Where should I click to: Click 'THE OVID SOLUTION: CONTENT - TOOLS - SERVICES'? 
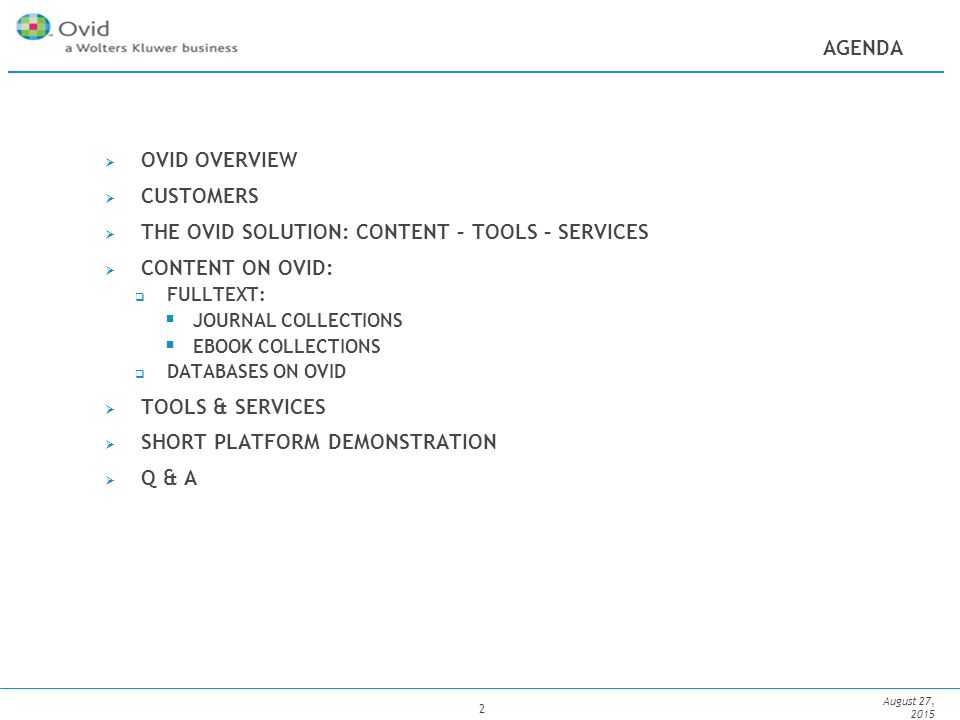[395, 232]
